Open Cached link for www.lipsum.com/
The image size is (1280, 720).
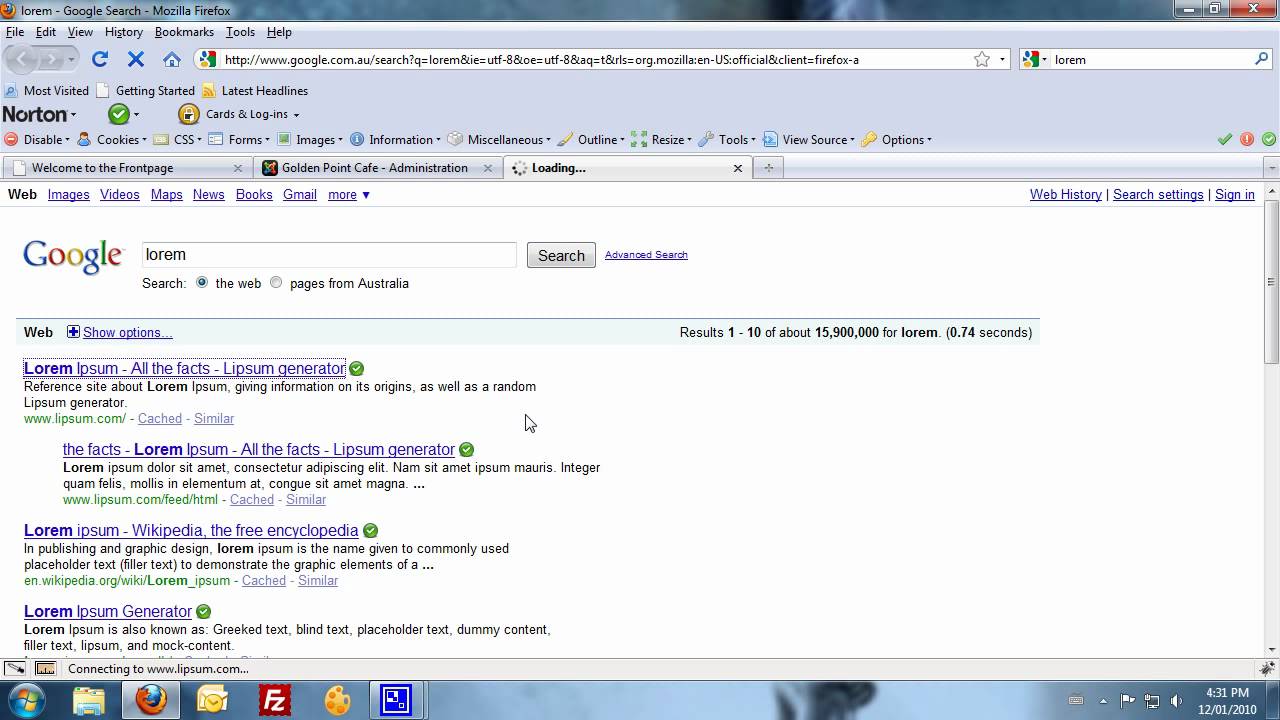tap(160, 419)
